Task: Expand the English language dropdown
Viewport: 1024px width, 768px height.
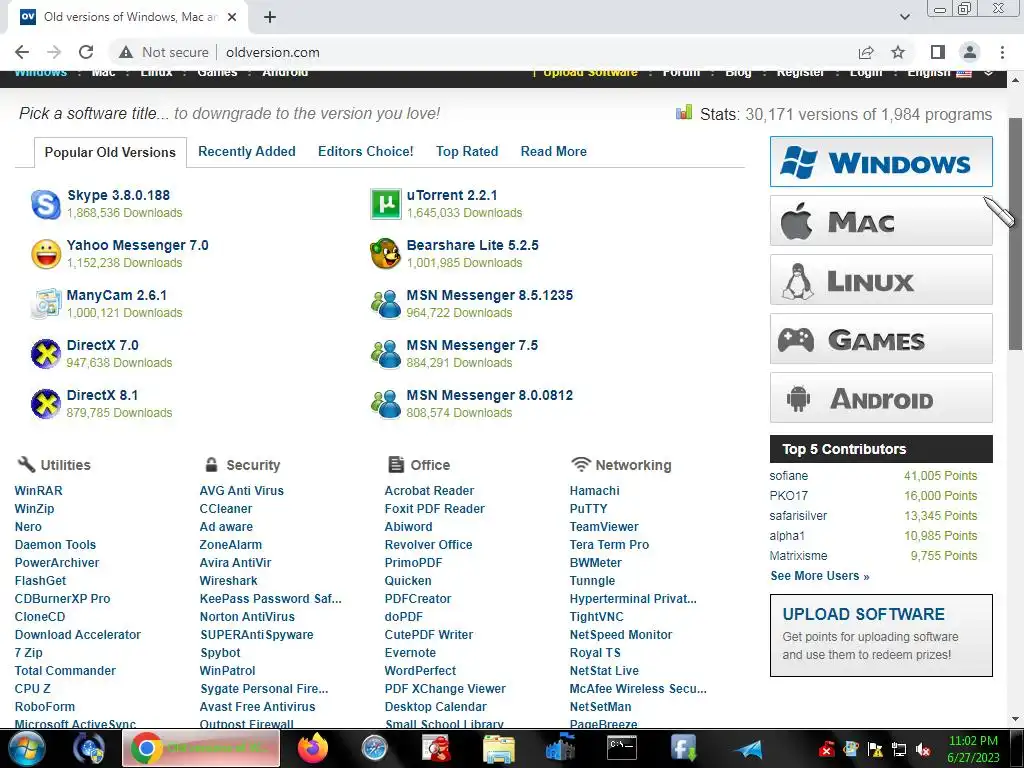Action: [x=988, y=72]
